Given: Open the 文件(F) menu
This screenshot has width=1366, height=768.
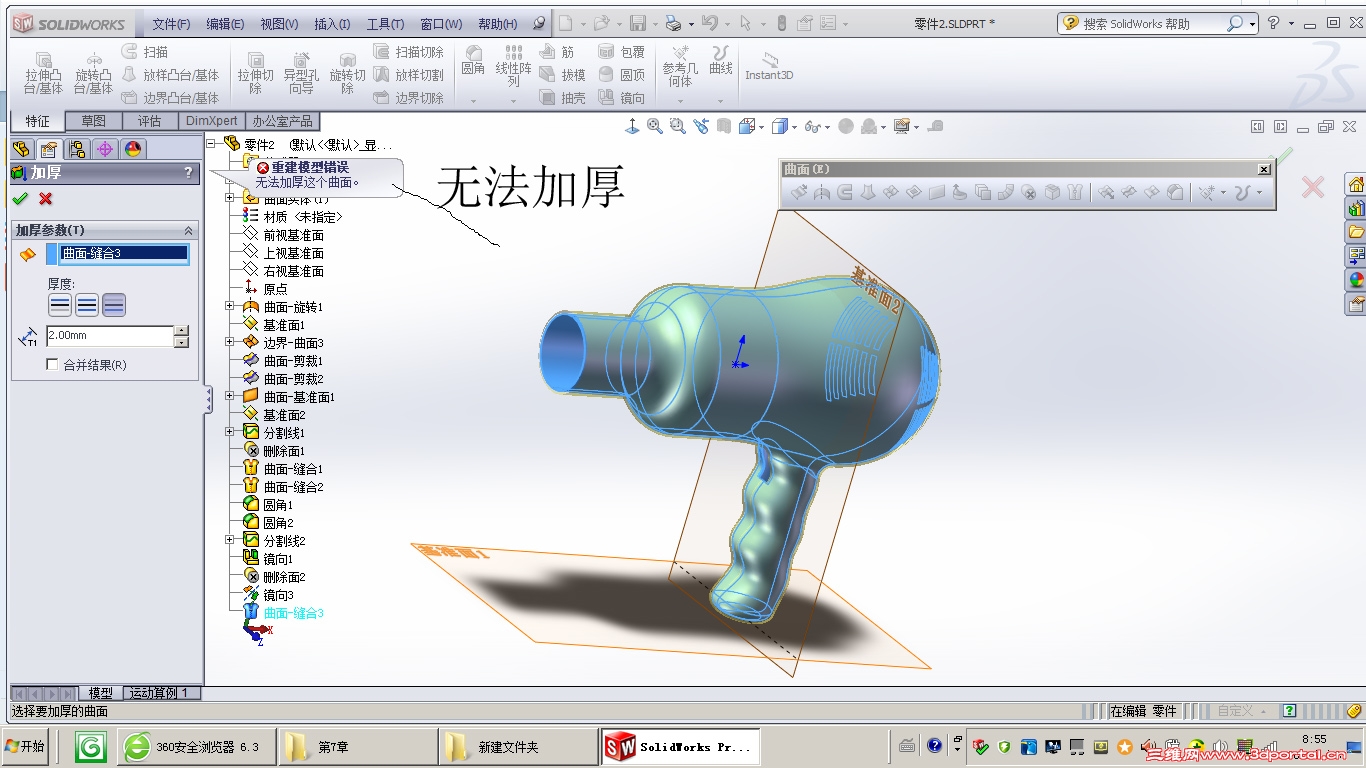Looking at the screenshot, I should [171, 24].
